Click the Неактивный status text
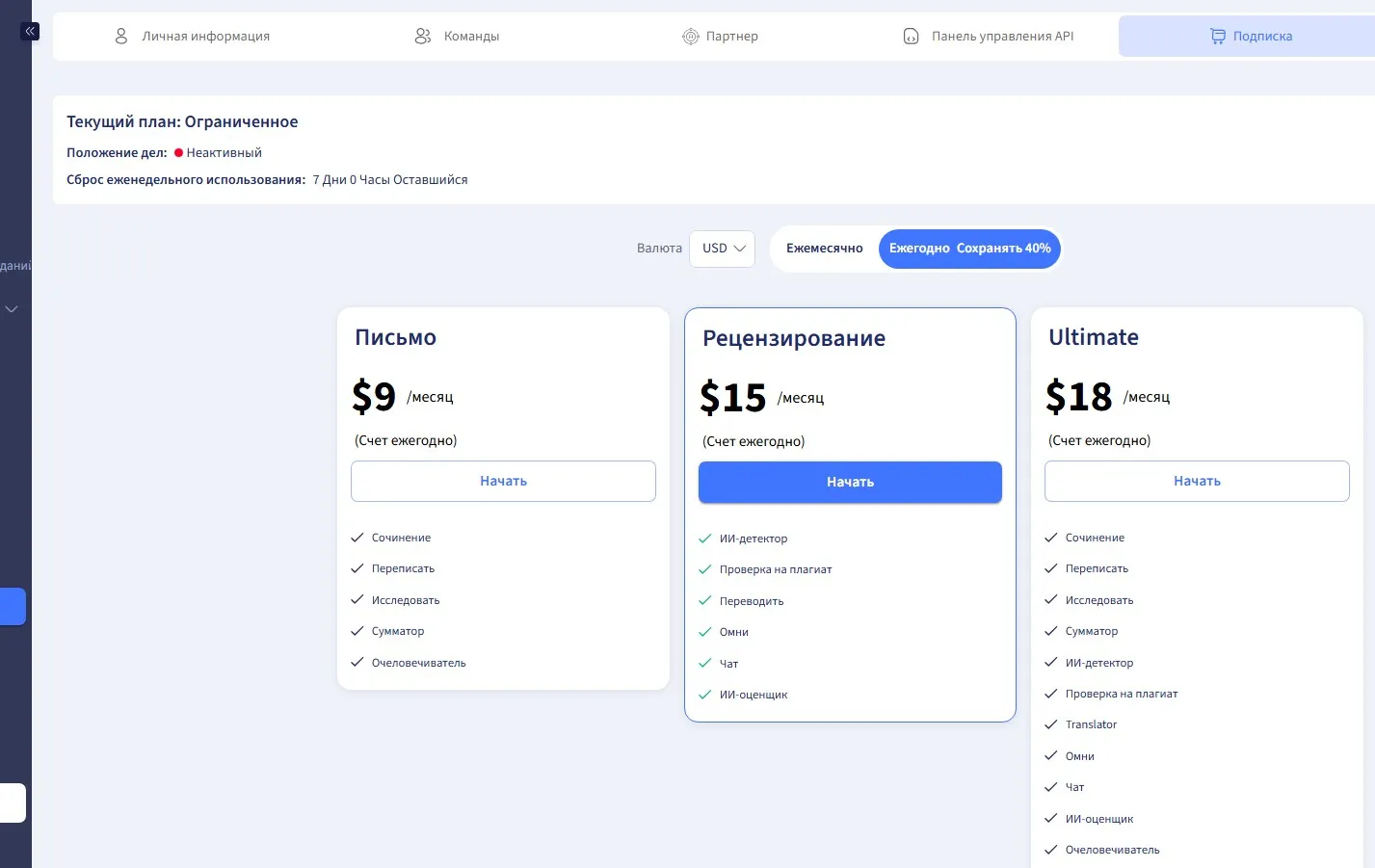 [x=224, y=152]
